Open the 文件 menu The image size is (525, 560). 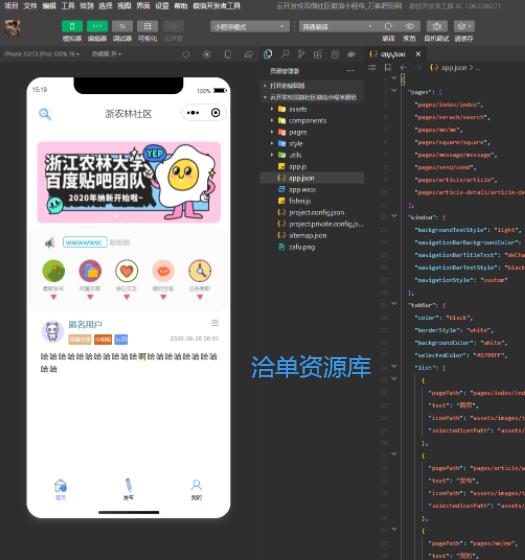(30, 6)
